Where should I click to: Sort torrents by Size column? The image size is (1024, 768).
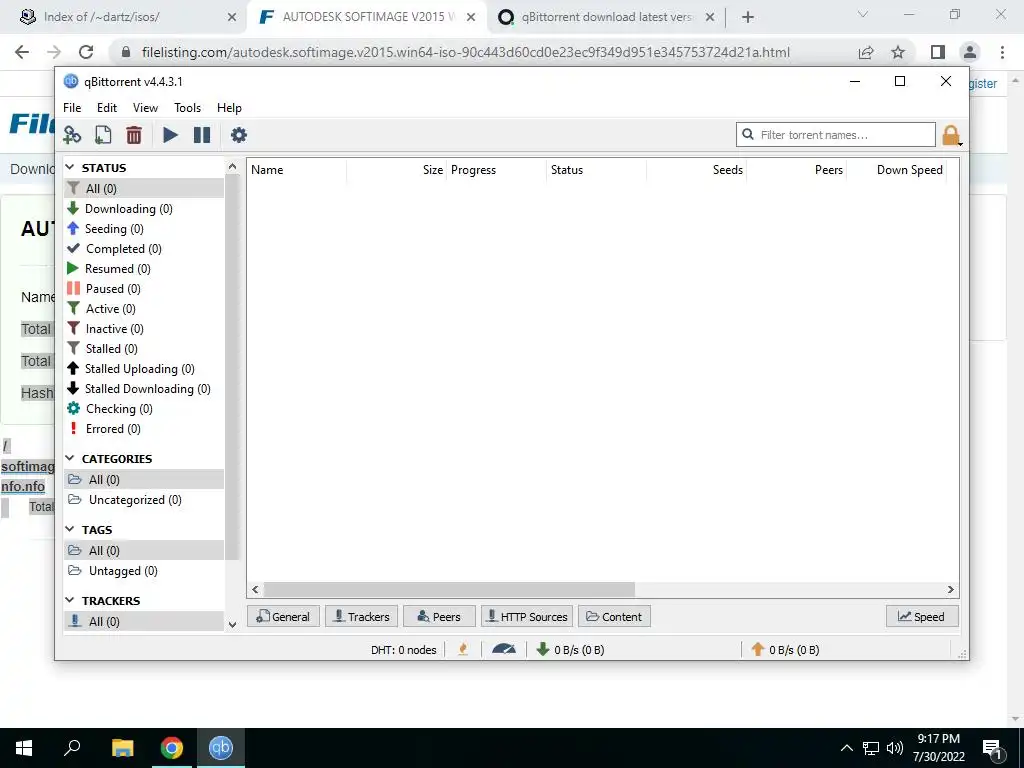coord(396,170)
